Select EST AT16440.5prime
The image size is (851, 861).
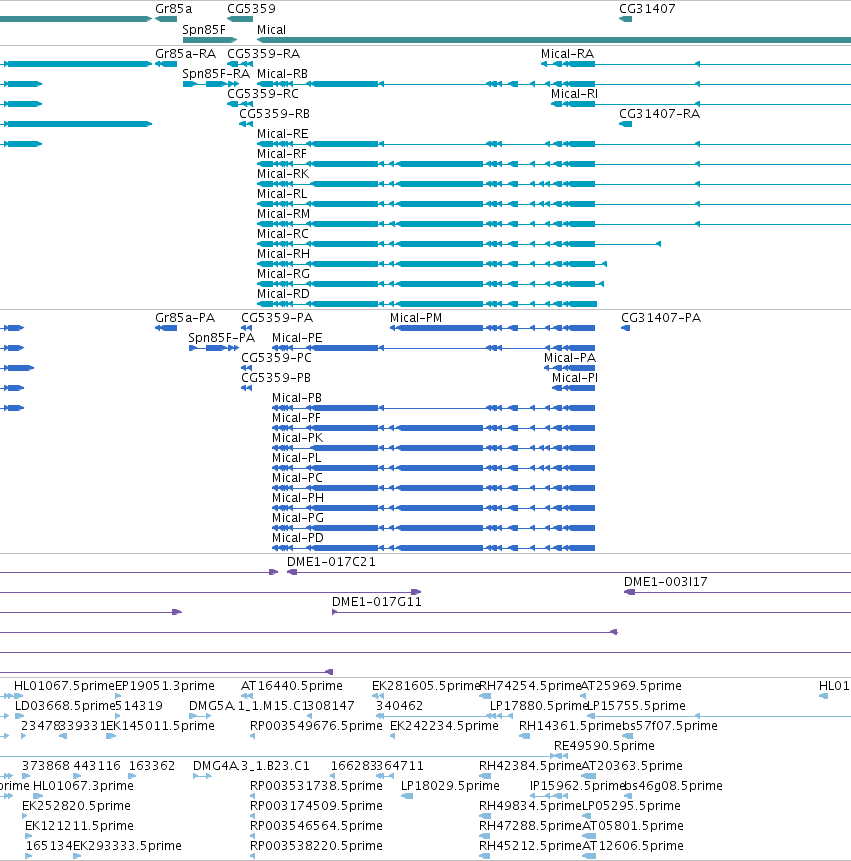pyautogui.click(x=247, y=696)
